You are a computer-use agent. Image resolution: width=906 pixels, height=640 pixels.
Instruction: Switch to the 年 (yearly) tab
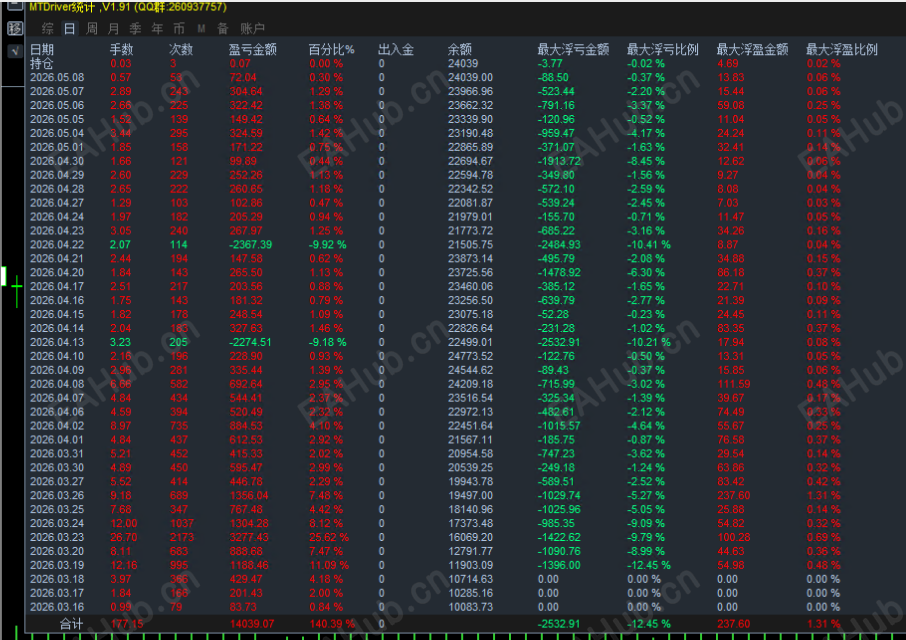click(157, 28)
